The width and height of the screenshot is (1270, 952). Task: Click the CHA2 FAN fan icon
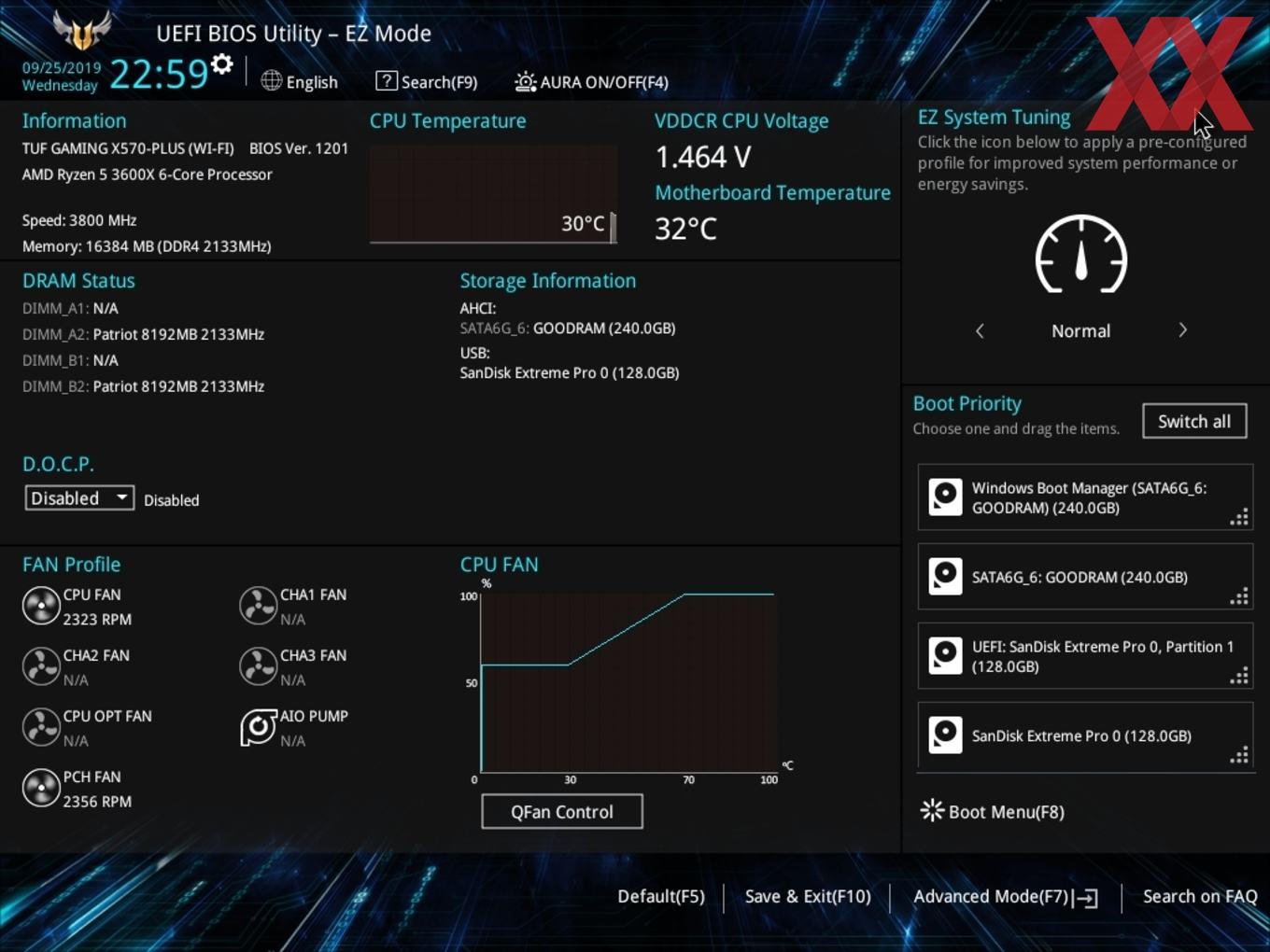point(41,666)
